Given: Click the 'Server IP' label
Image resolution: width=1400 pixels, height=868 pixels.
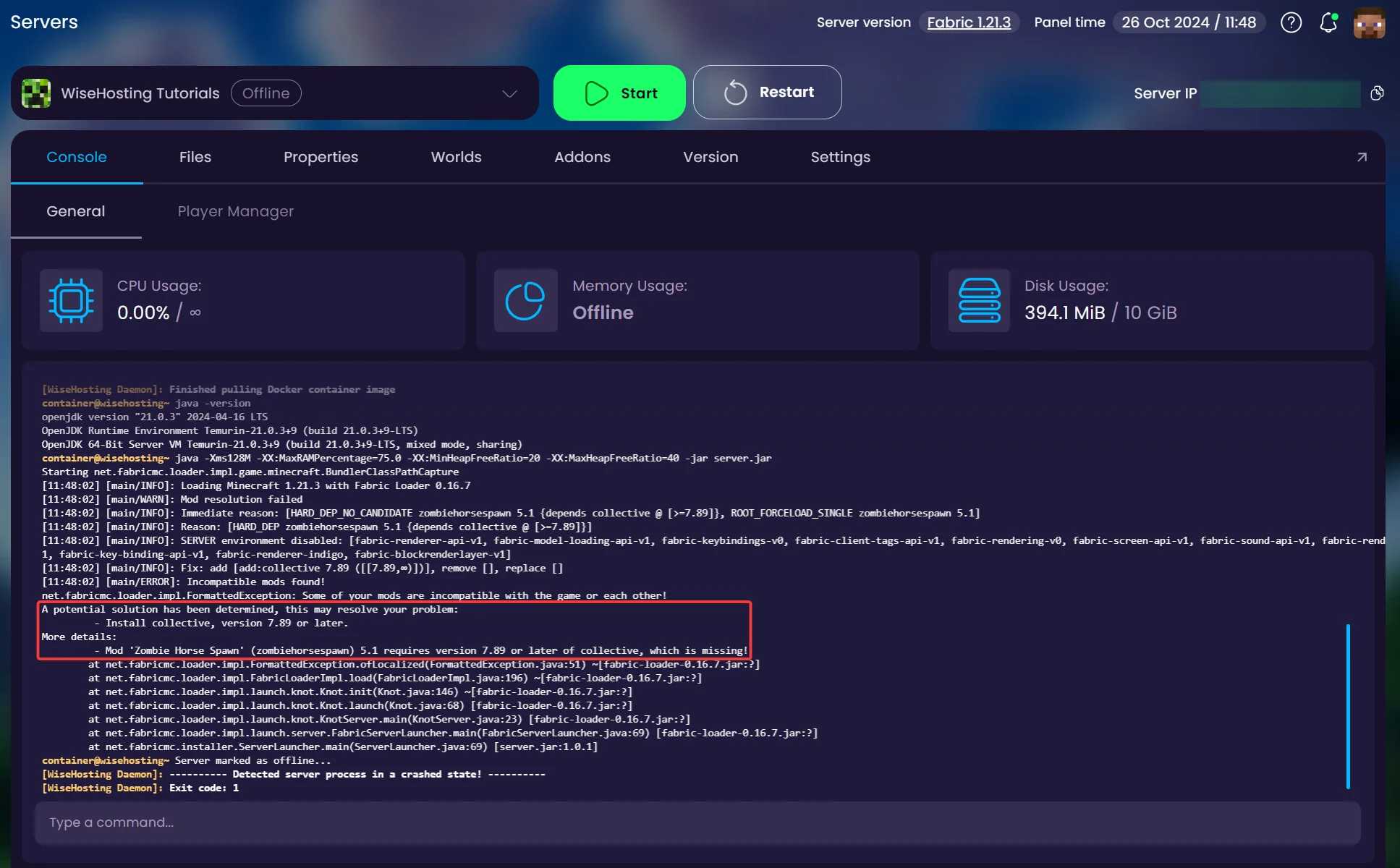Looking at the screenshot, I should [x=1165, y=93].
